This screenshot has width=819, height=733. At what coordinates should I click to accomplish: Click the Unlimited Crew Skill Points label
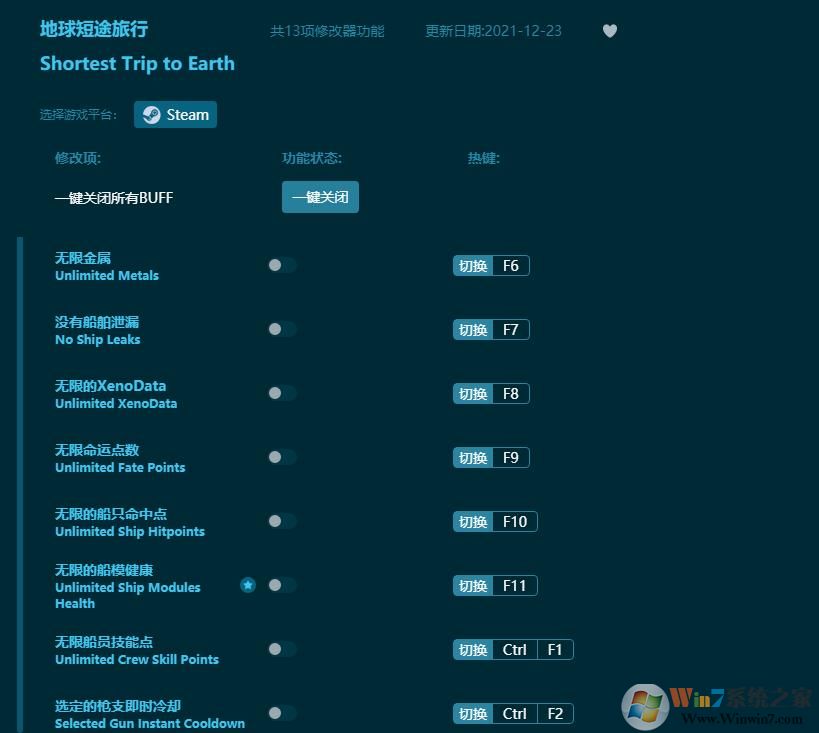tap(137, 660)
